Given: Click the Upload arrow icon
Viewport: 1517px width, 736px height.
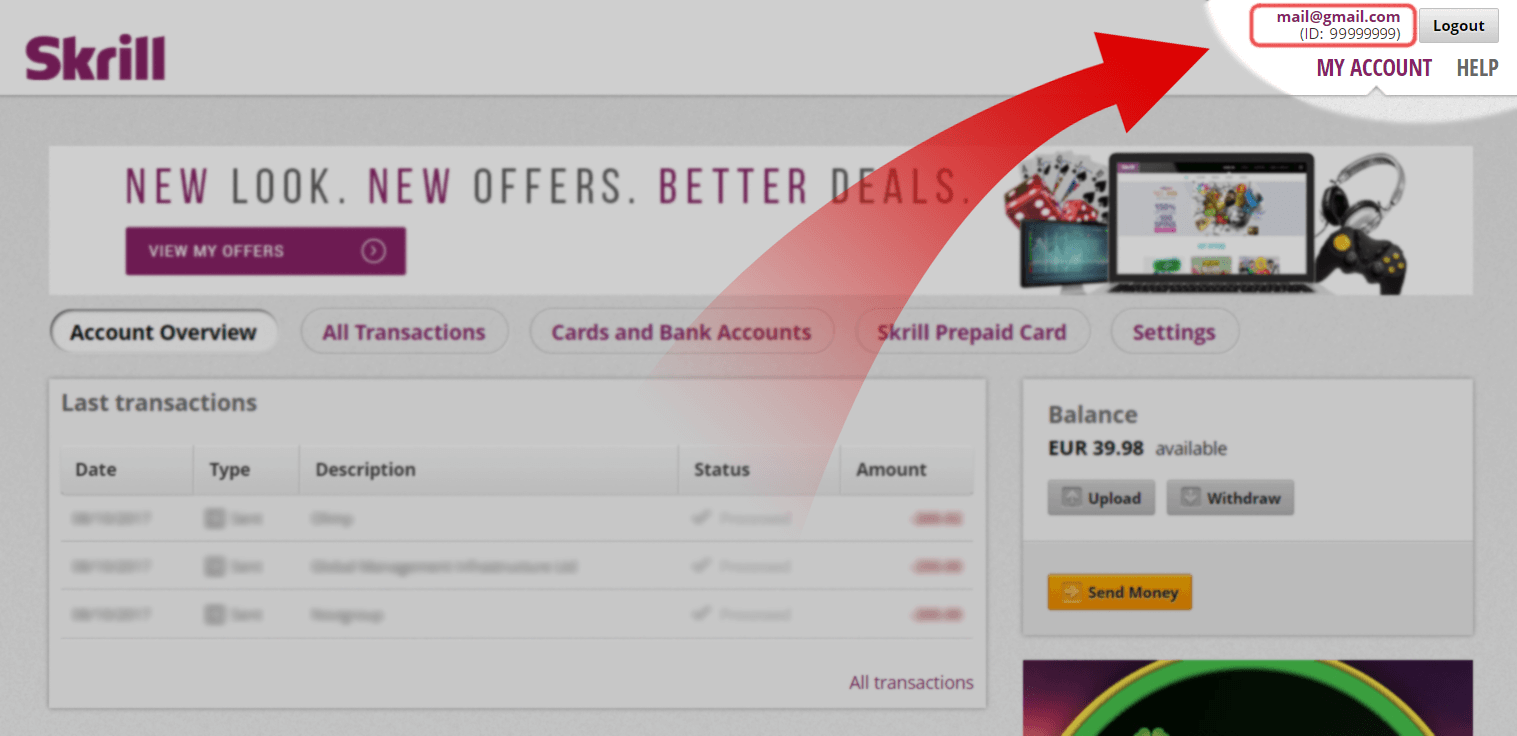Looking at the screenshot, I should (x=1071, y=498).
